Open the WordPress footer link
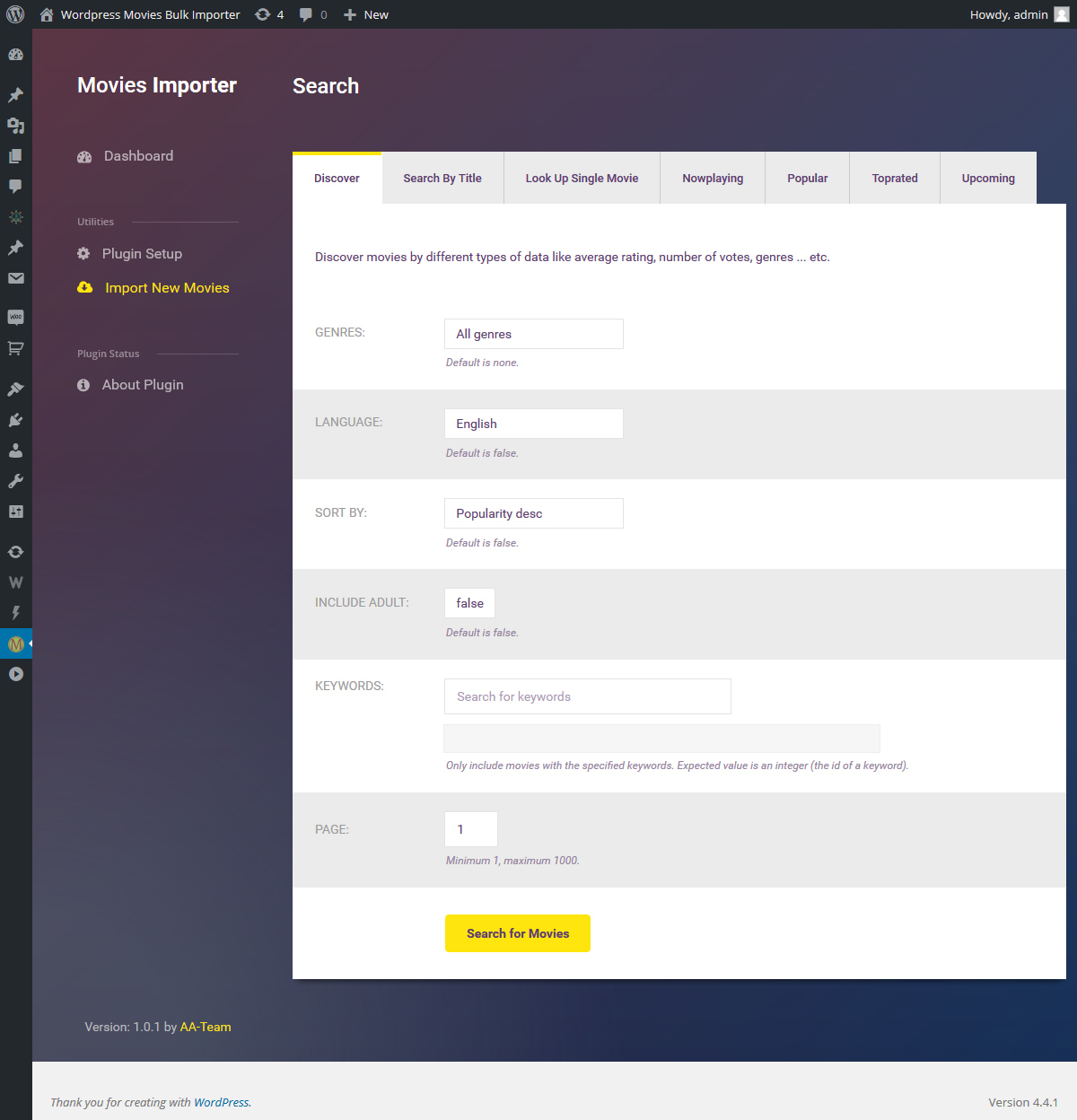Viewport: 1077px width, 1120px height. pyautogui.click(x=222, y=1102)
